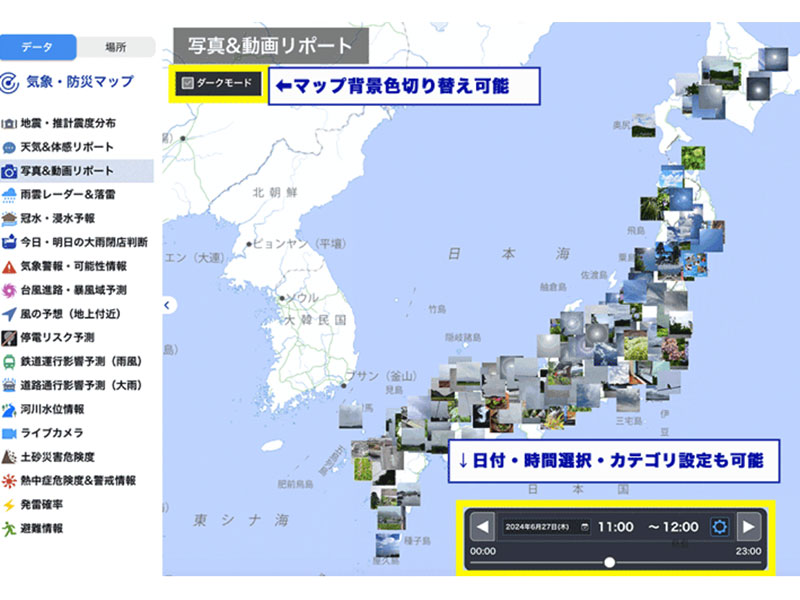This screenshot has height=600, width=800.
Task: Switch to the 場所 tab
Action: 115,47
